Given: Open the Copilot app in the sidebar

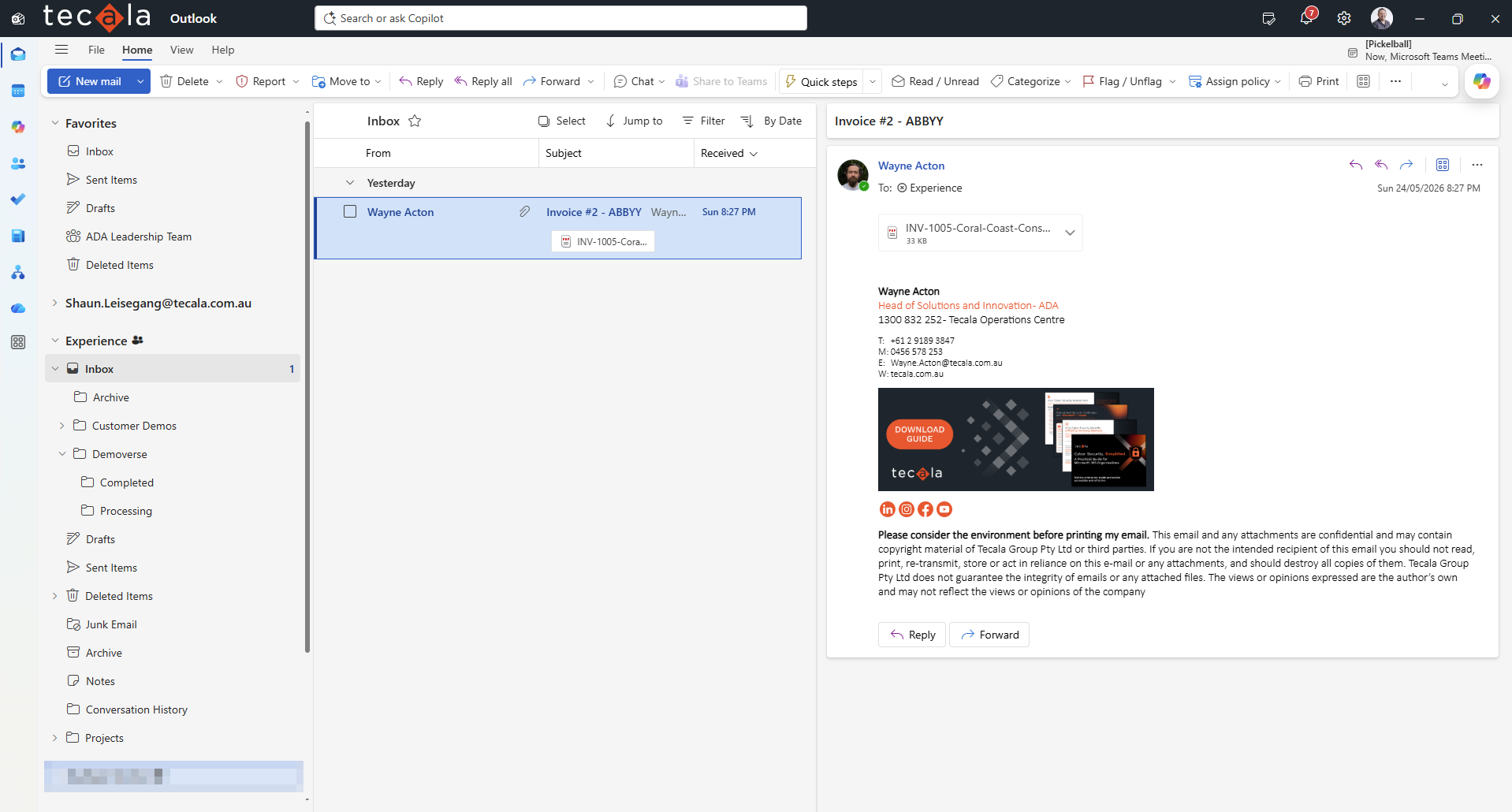Looking at the screenshot, I should (18, 127).
